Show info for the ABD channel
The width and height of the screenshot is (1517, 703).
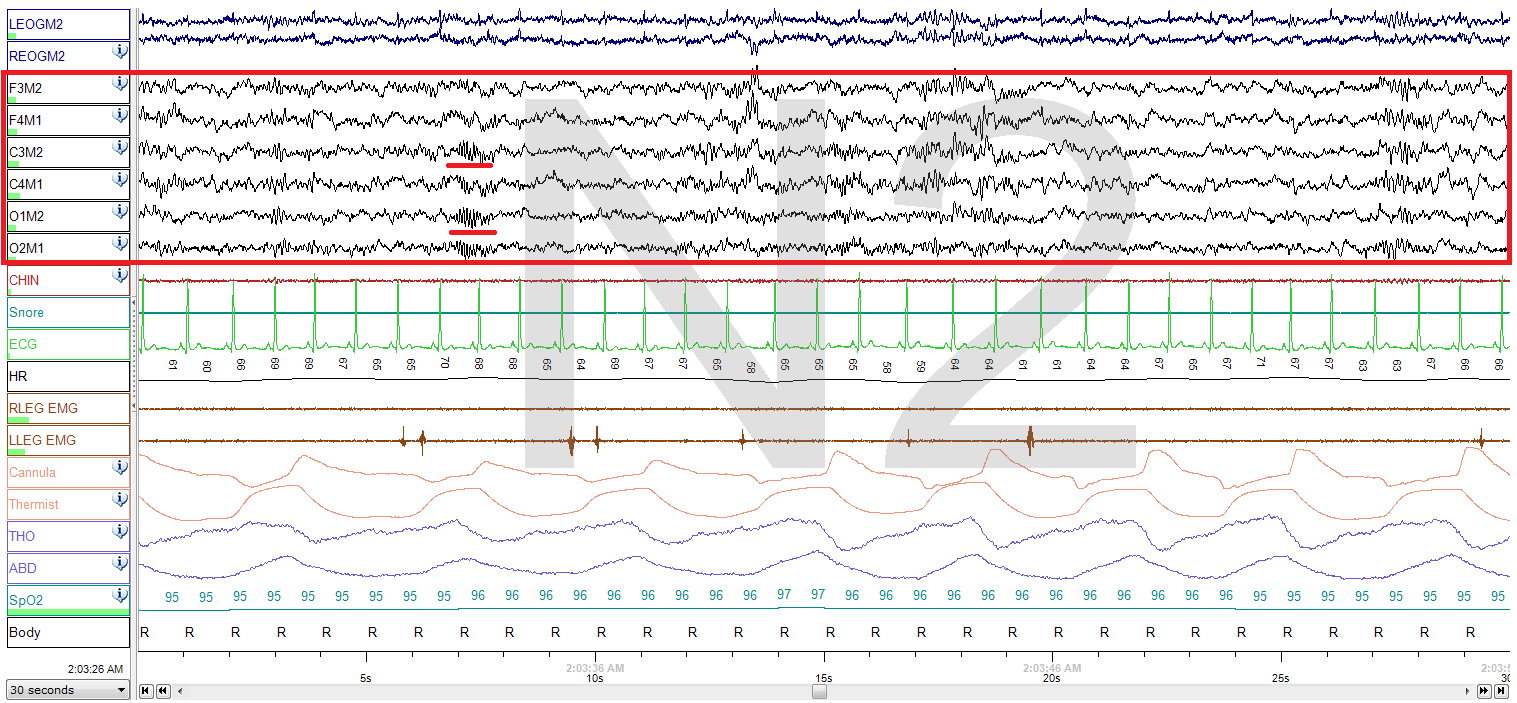tap(120, 563)
